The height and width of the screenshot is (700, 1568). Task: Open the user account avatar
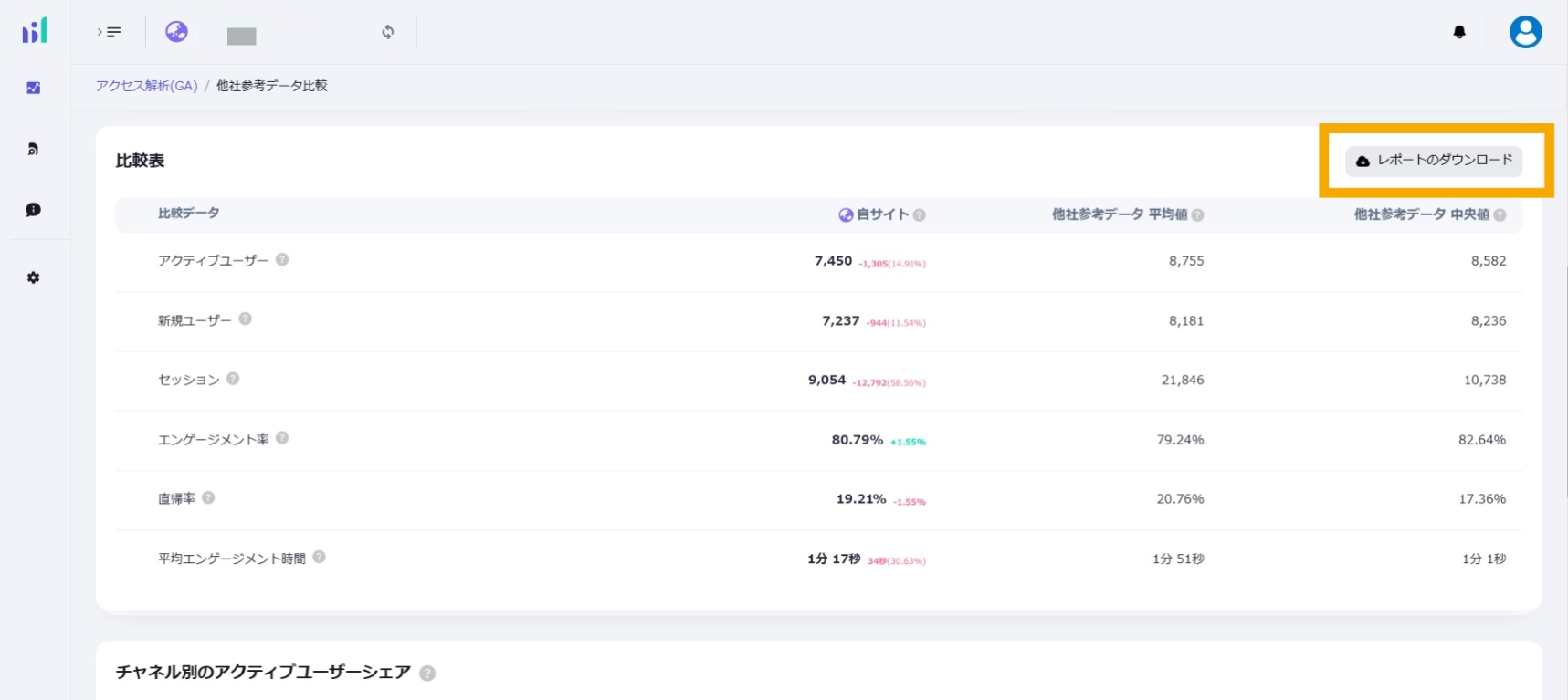1525,32
